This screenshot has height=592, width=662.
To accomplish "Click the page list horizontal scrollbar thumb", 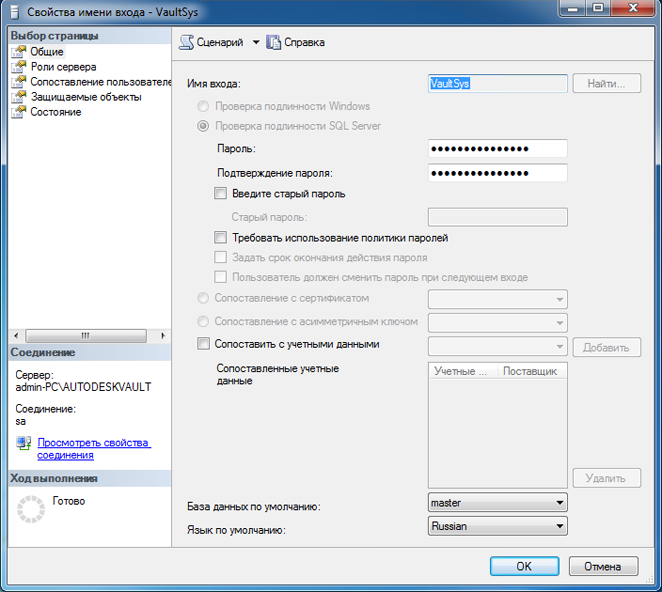I will click(86, 336).
